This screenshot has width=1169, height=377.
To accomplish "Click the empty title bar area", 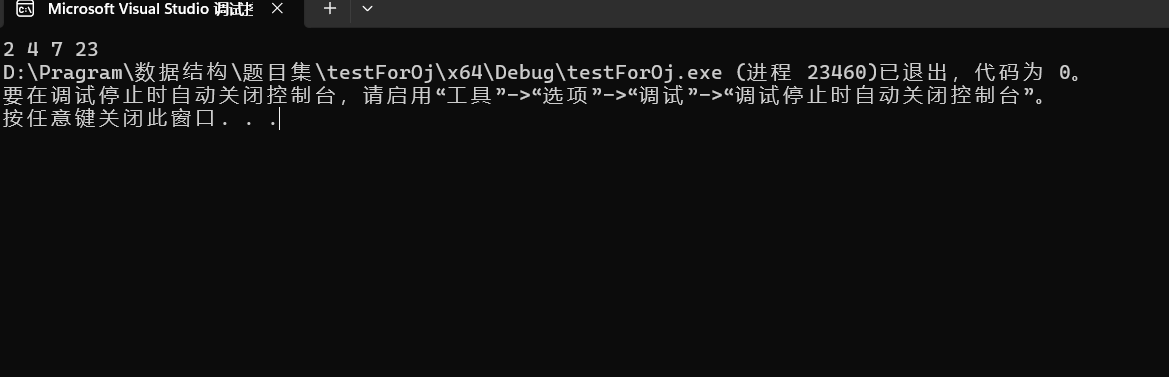I will (768, 13).
